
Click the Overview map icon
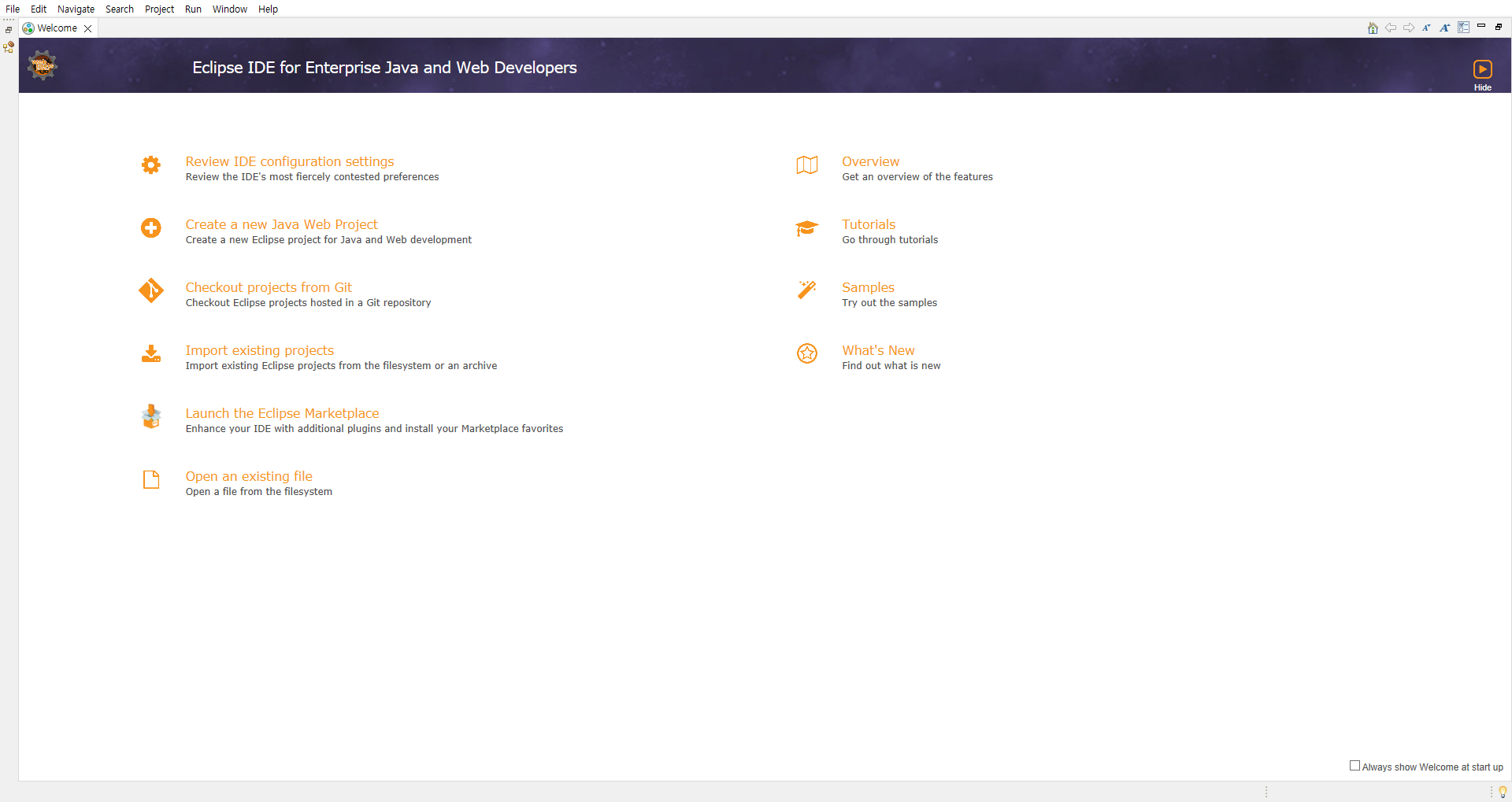click(807, 164)
